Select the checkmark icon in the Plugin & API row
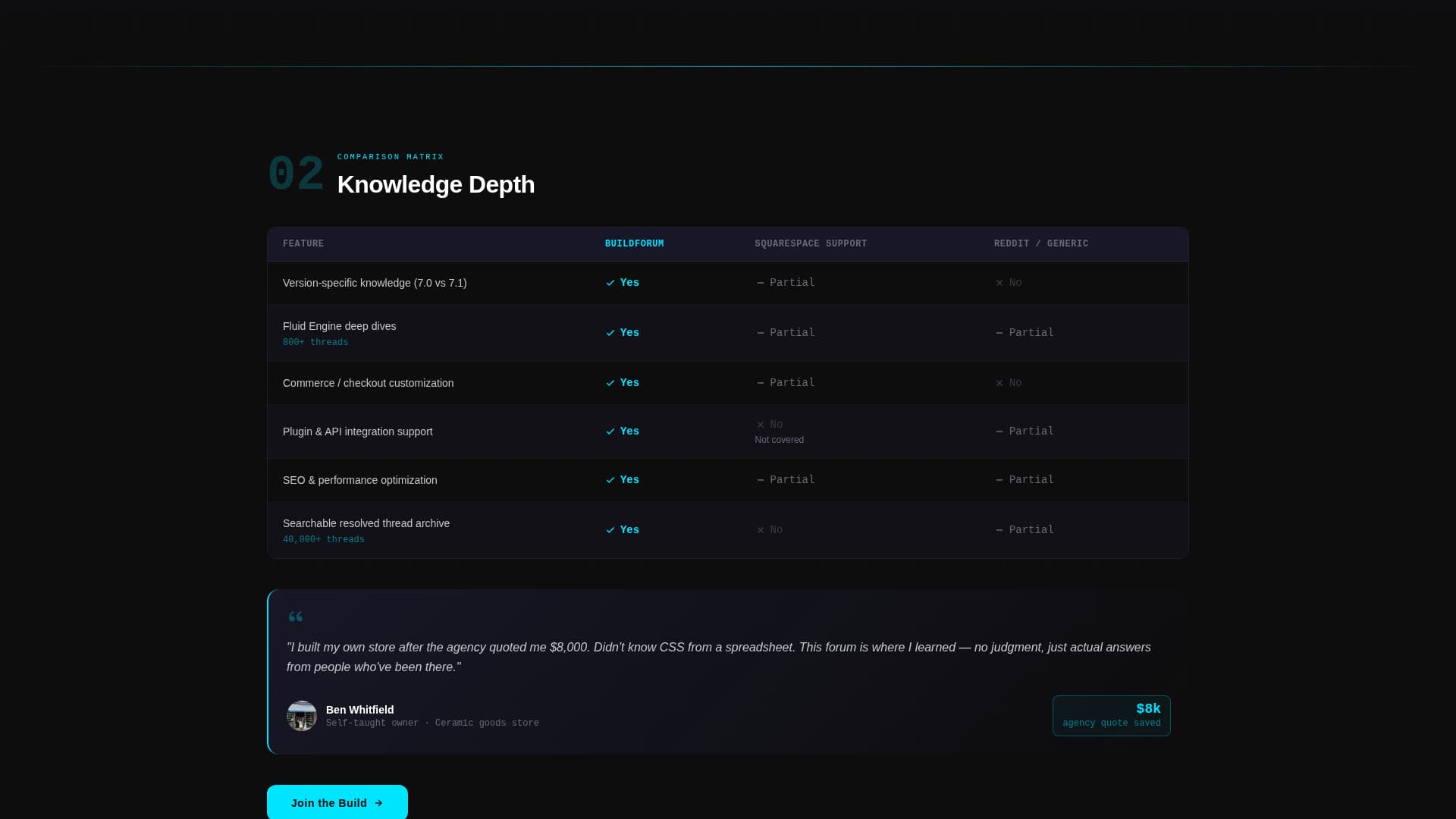Viewport: 1456px width, 819px height. coord(610,431)
